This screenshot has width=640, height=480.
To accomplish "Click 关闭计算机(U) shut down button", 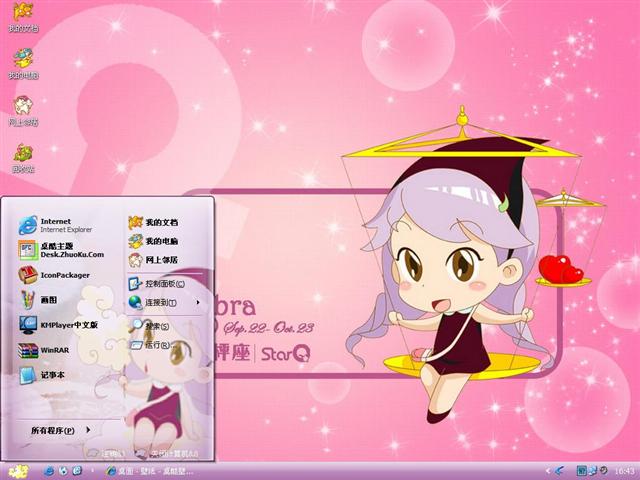I will pos(167,453).
